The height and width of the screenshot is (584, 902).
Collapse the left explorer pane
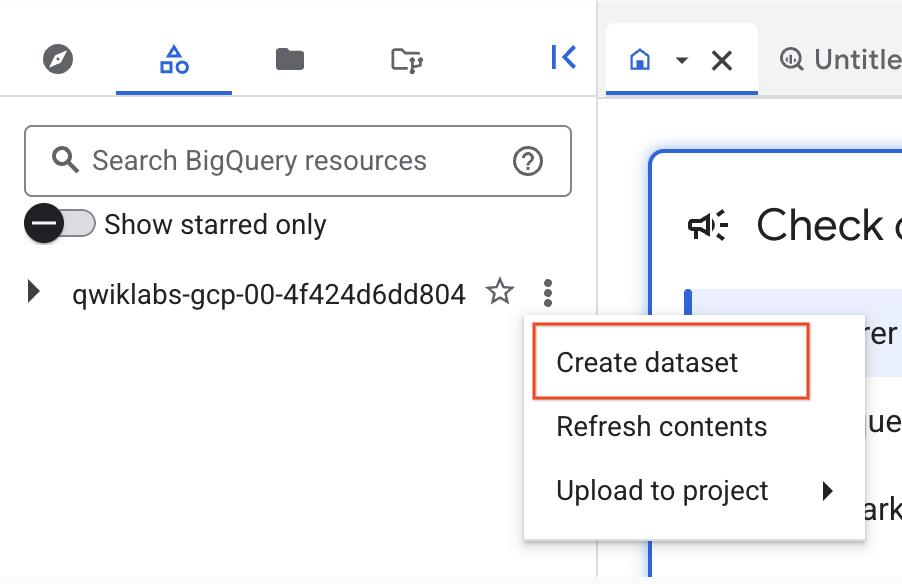(x=563, y=57)
